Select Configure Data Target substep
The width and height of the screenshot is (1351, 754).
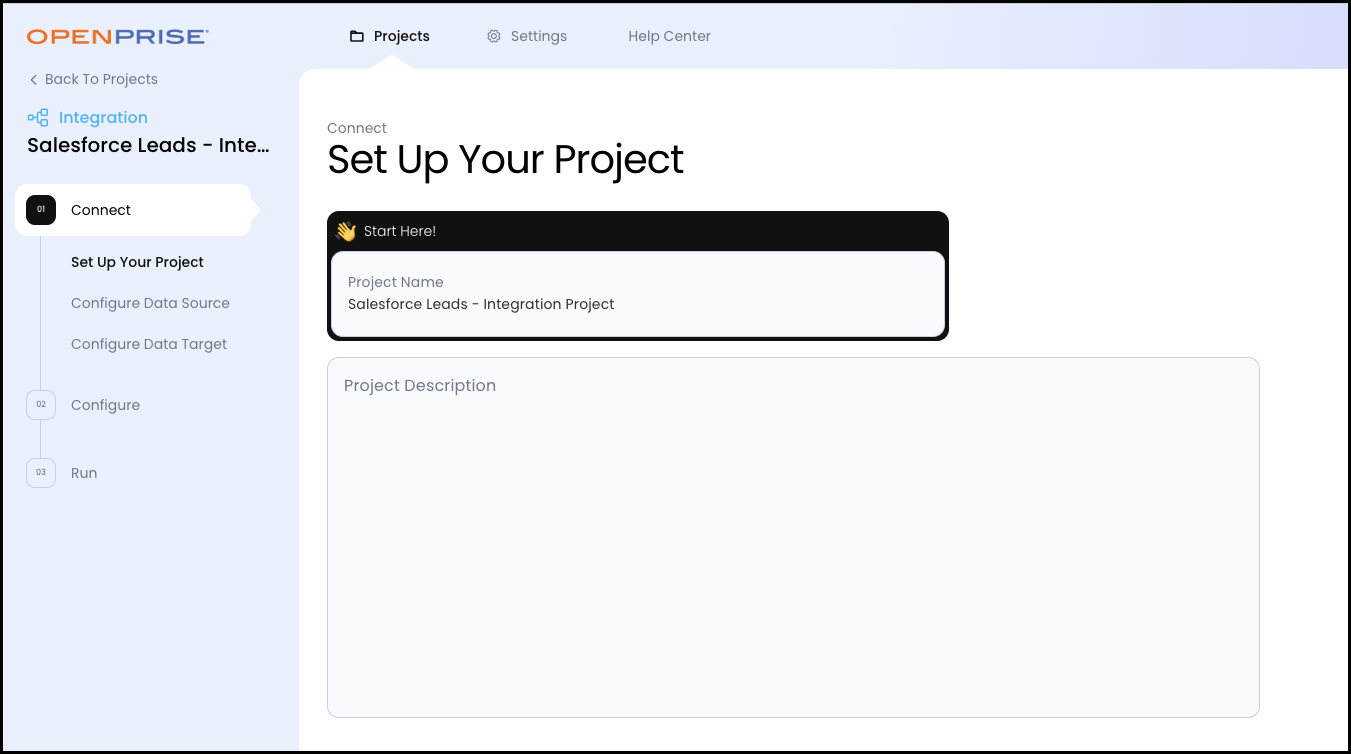point(149,344)
